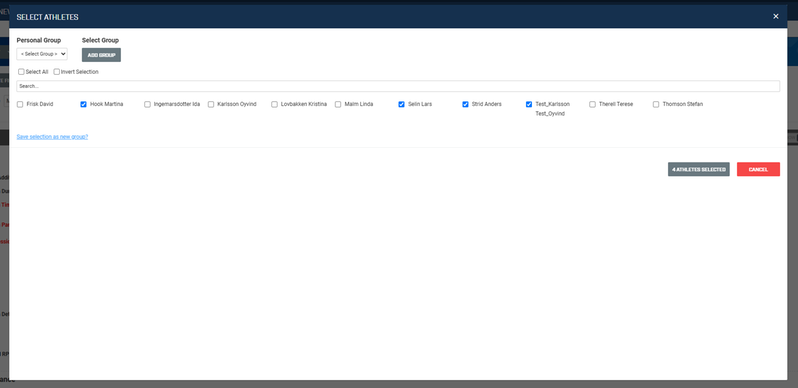Screen dimensions: 798x388
Task: Tick the Karlsson Oyvind checkbox
Action: tap(211, 104)
